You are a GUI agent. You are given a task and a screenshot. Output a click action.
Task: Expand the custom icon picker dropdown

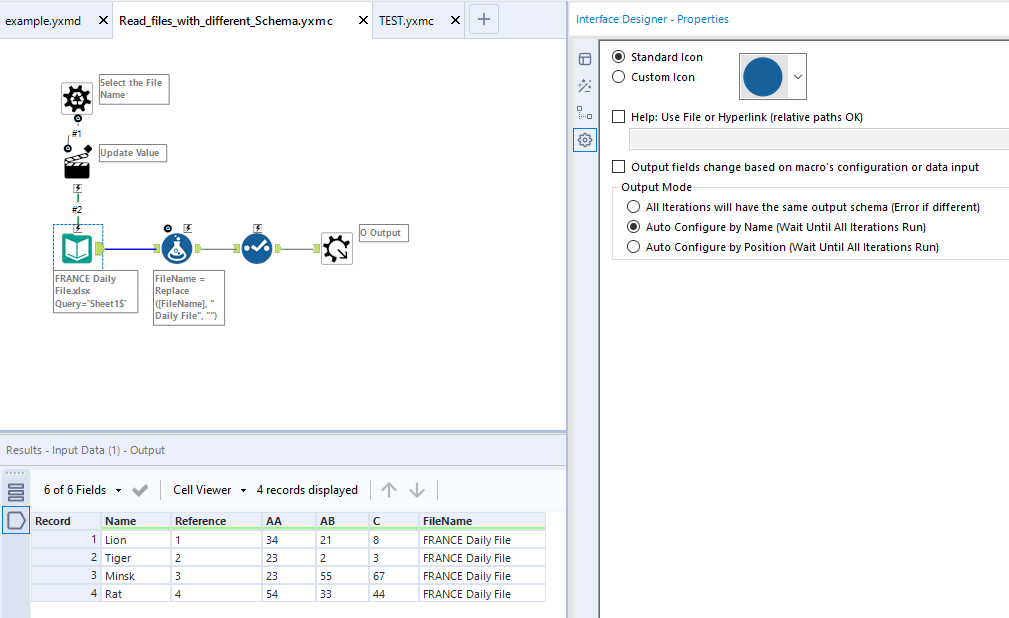(796, 76)
